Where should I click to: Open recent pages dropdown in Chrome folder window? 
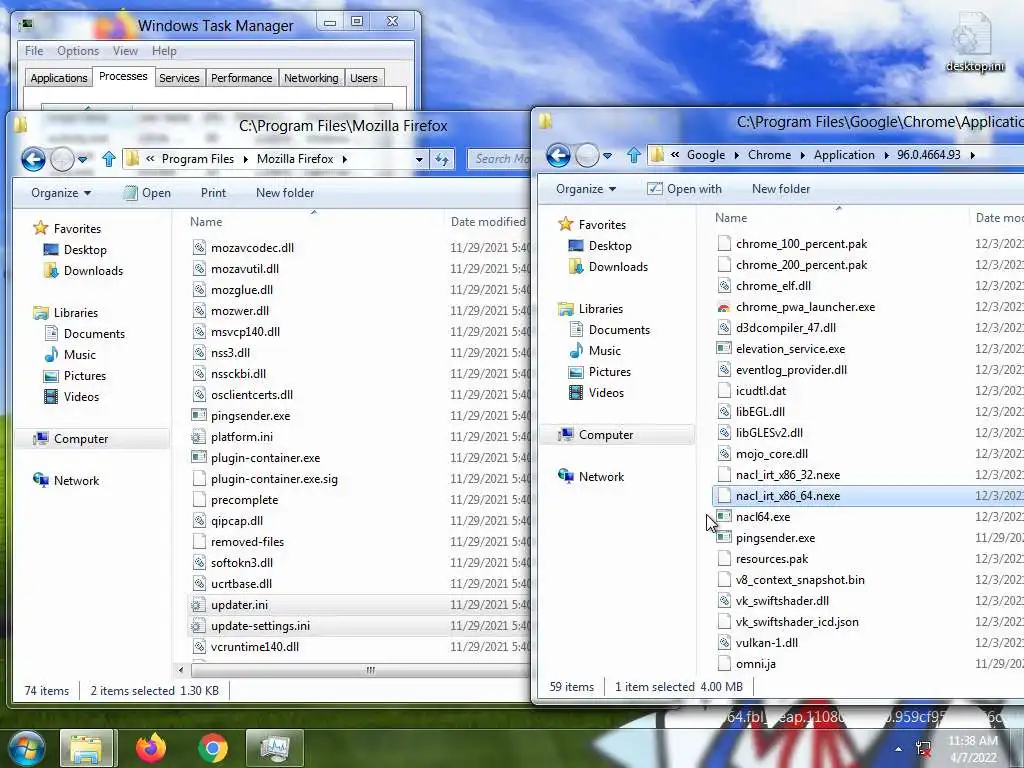click(x=607, y=155)
